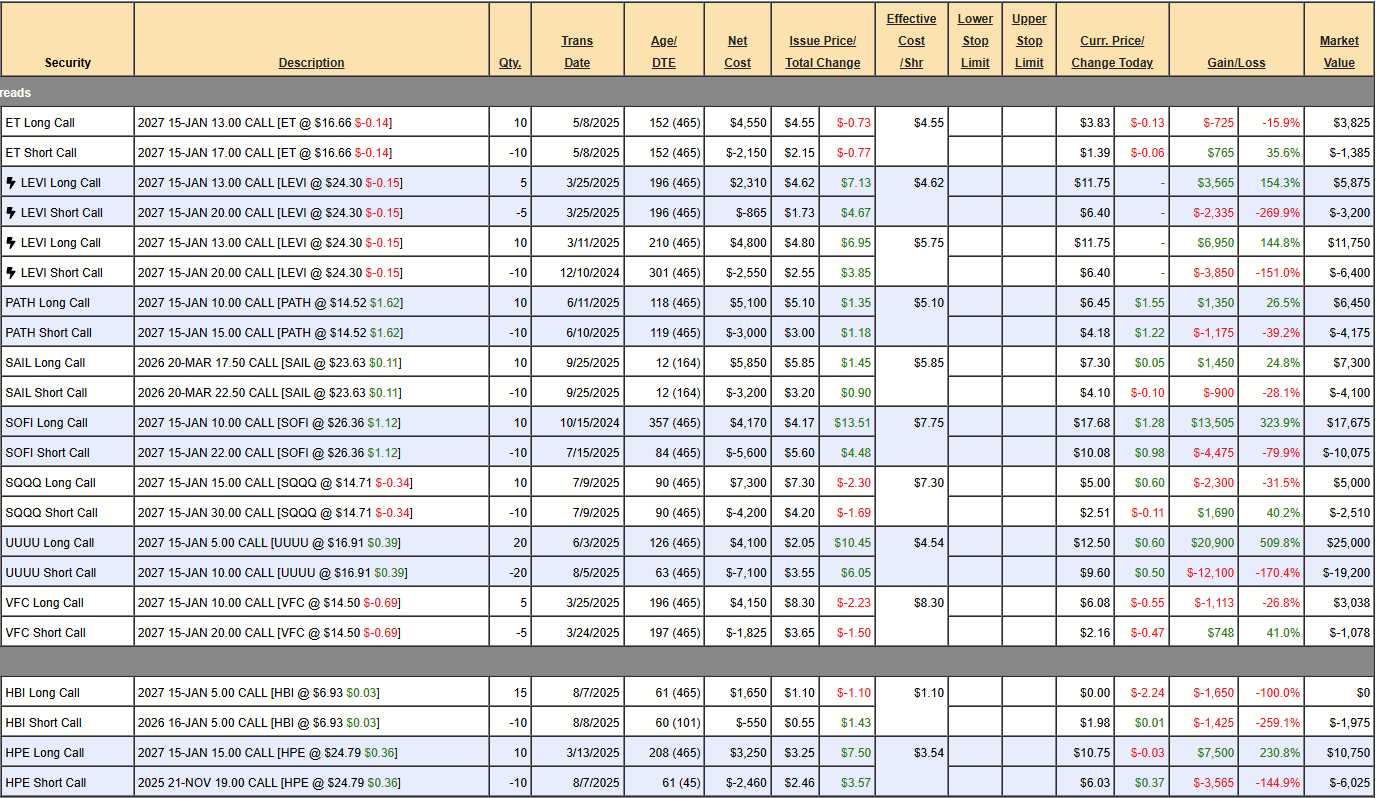This screenshot has width=1376, height=798.
Task: Click the Trans Date column header
Action: pos(577,52)
